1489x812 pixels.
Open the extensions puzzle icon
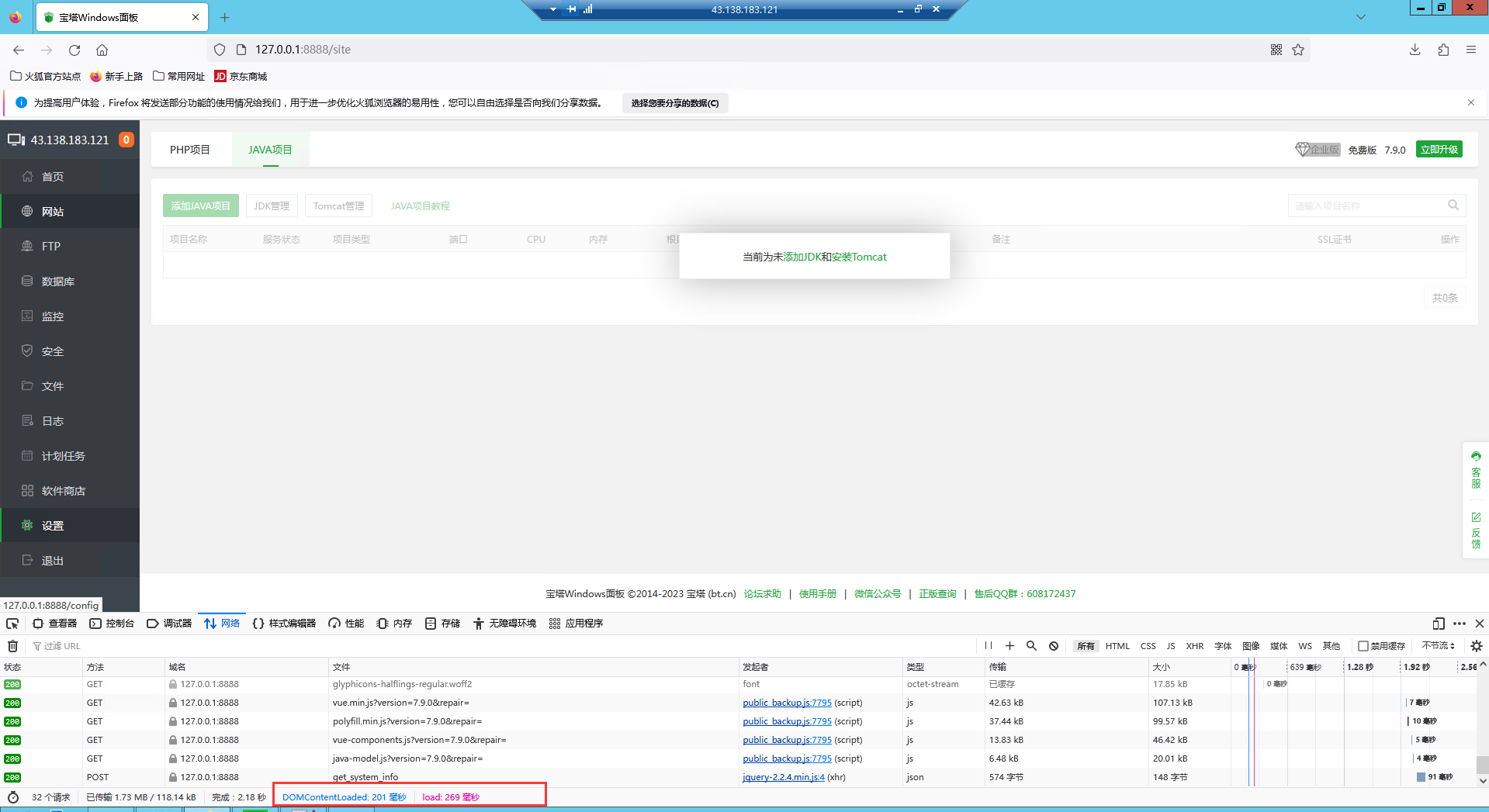click(1443, 50)
